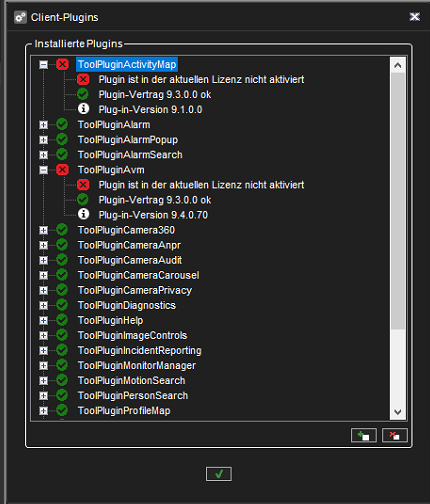
Task: Click the scrollbar down arrow in the plugin list
Action: coord(397,412)
